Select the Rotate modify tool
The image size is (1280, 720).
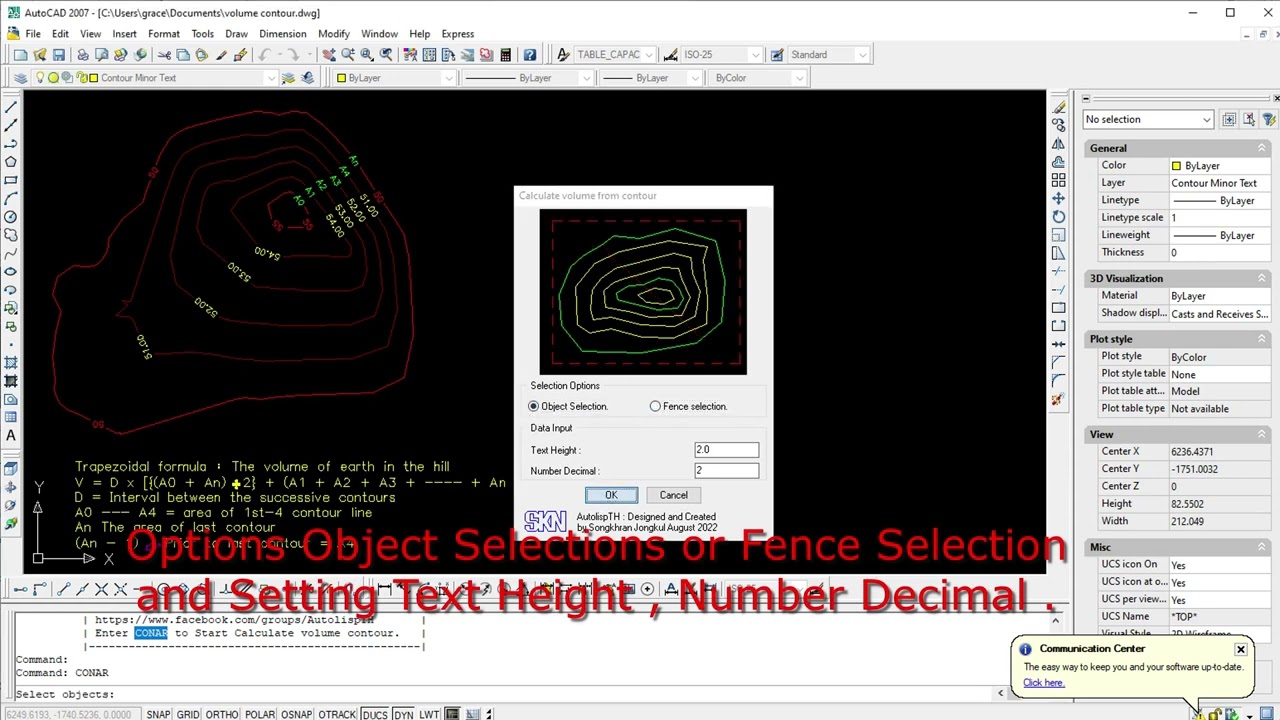coord(1058,216)
